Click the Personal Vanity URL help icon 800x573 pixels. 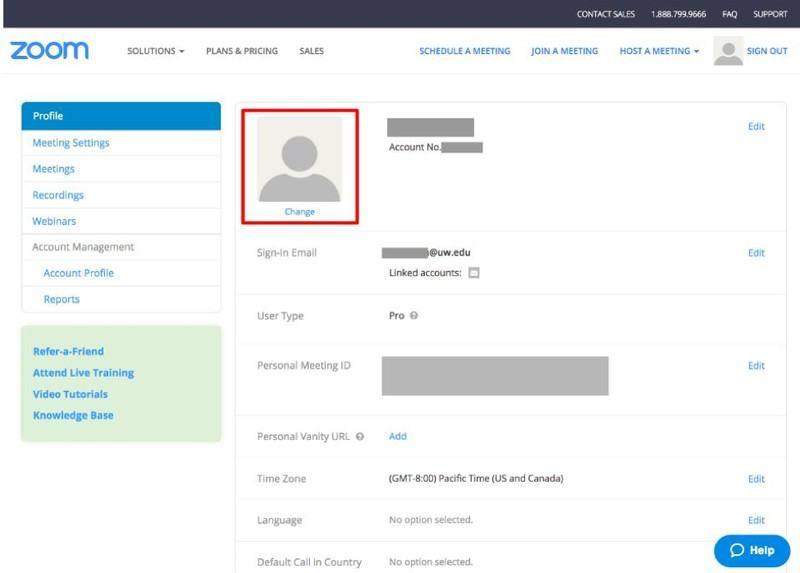(360, 436)
